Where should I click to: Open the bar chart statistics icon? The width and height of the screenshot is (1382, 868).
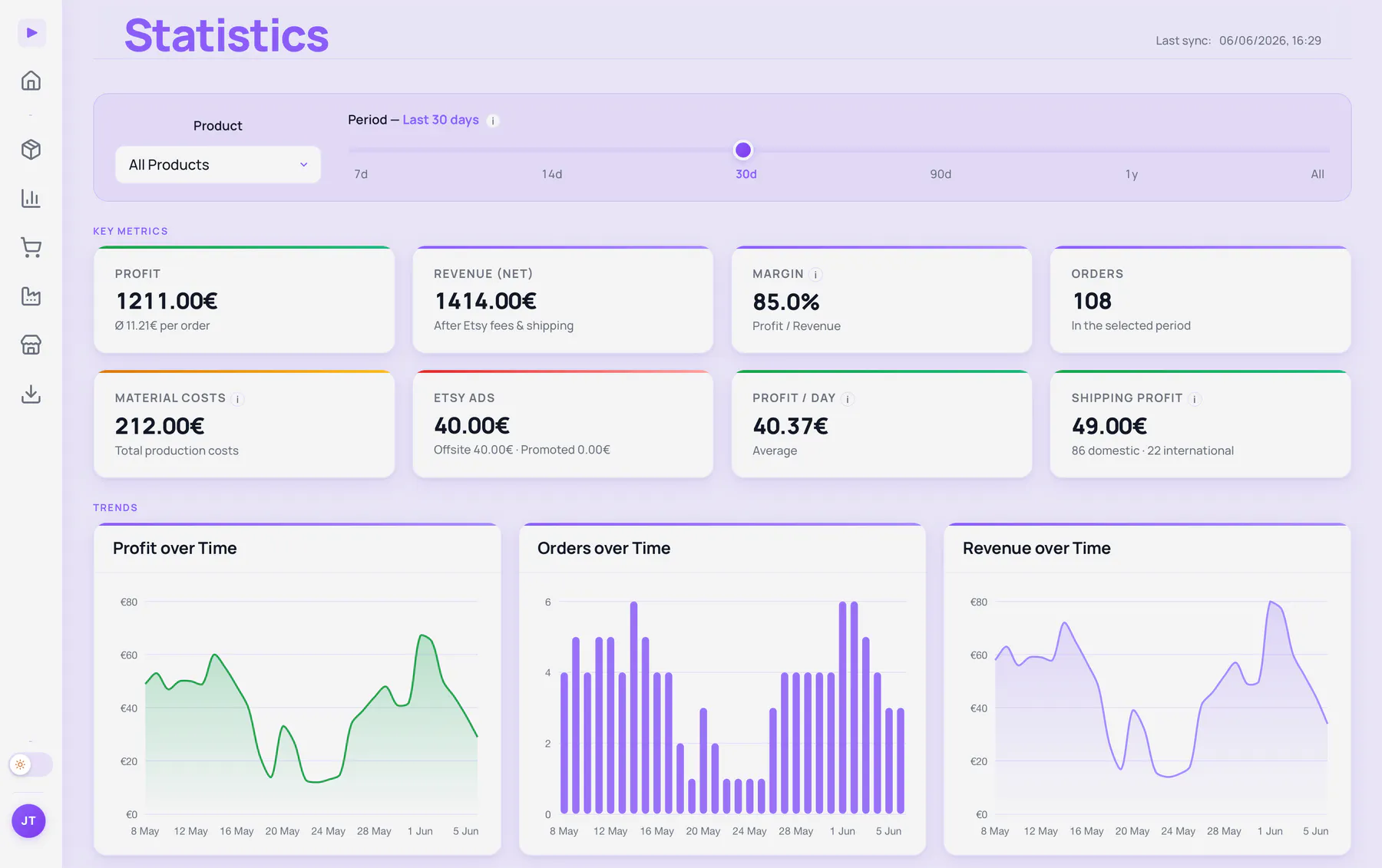pyautogui.click(x=31, y=198)
